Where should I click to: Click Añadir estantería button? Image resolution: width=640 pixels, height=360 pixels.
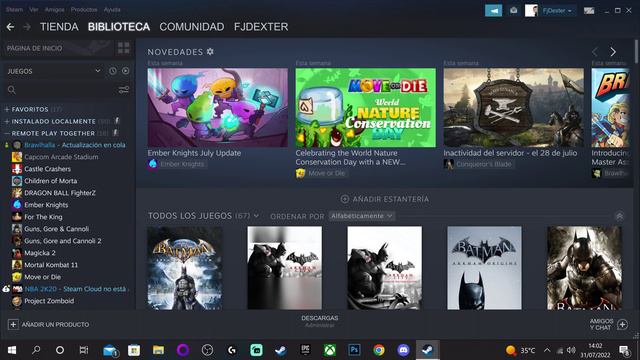pyautogui.click(x=385, y=199)
